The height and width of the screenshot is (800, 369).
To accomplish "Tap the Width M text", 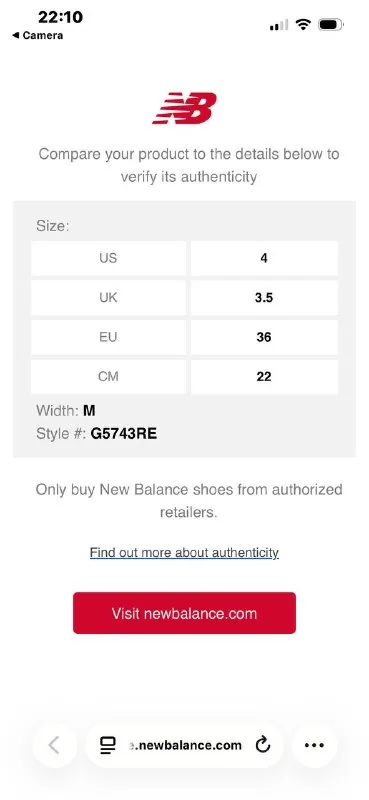I will coord(66,410).
